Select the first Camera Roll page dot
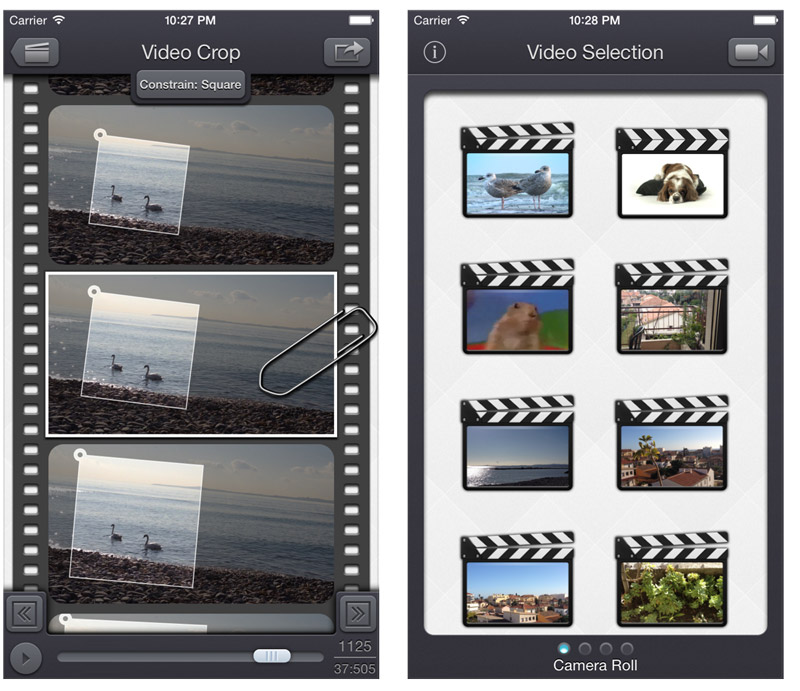The height and width of the screenshot is (691, 800). click(565, 649)
